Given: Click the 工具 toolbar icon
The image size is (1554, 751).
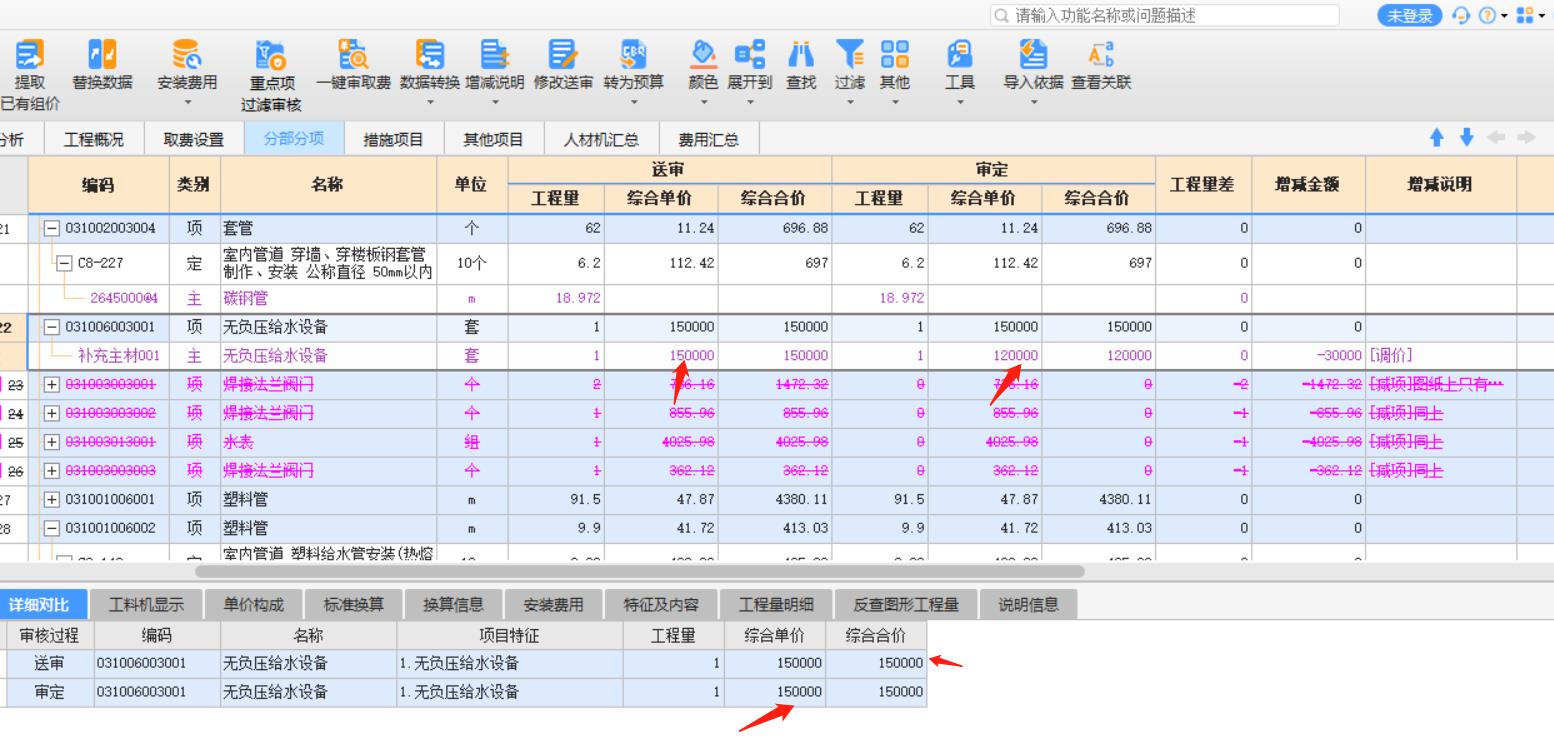Looking at the screenshot, I should click(x=960, y=54).
